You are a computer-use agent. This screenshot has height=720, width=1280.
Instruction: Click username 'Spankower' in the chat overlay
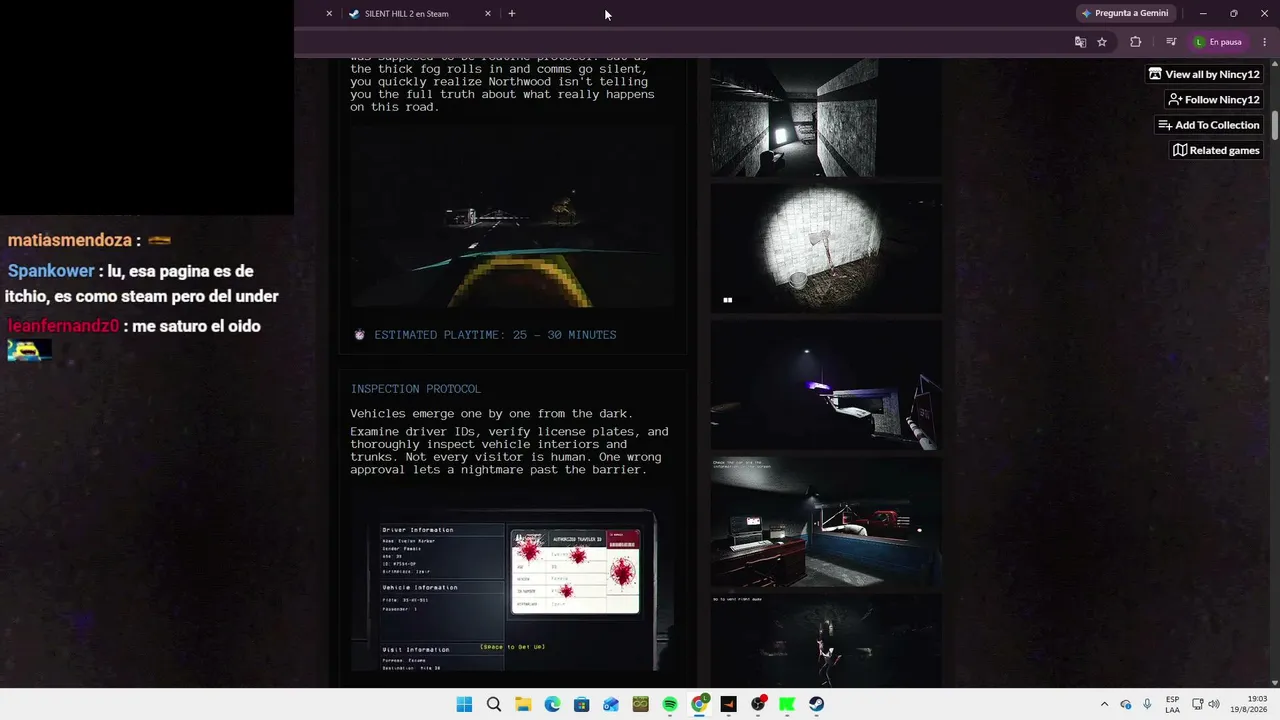point(51,271)
